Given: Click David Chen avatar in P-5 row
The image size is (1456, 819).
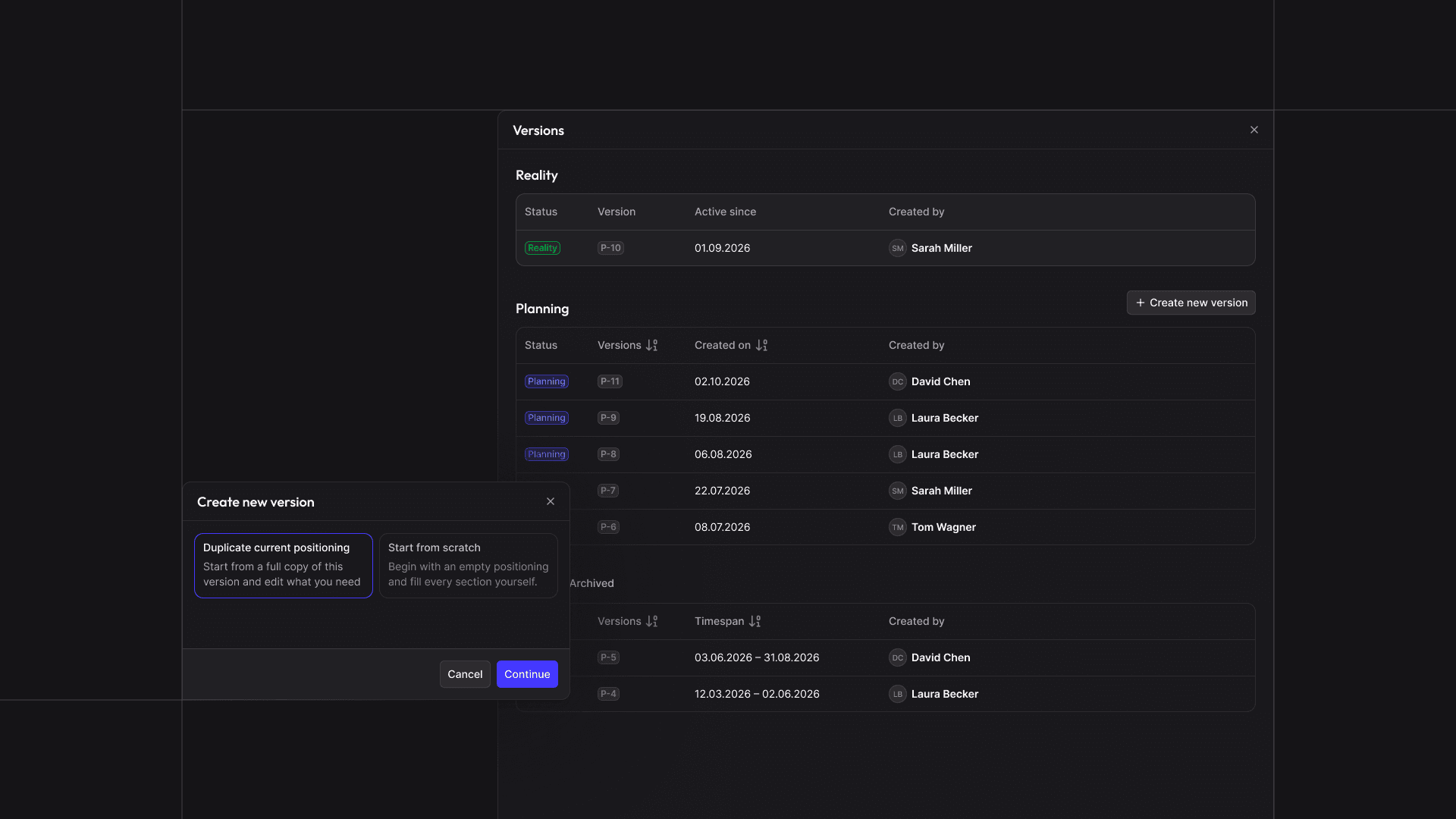Looking at the screenshot, I should point(898,657).
